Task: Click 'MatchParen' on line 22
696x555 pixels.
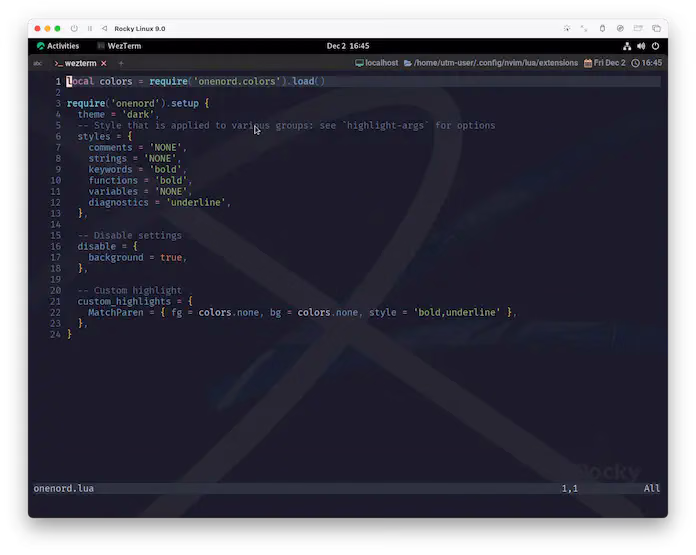Action: point(116,313)
